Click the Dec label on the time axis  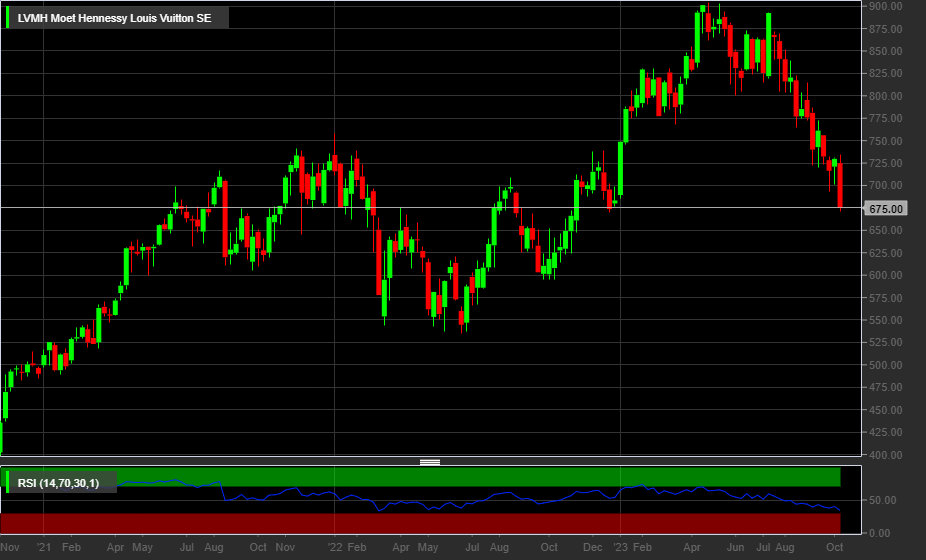592,547
